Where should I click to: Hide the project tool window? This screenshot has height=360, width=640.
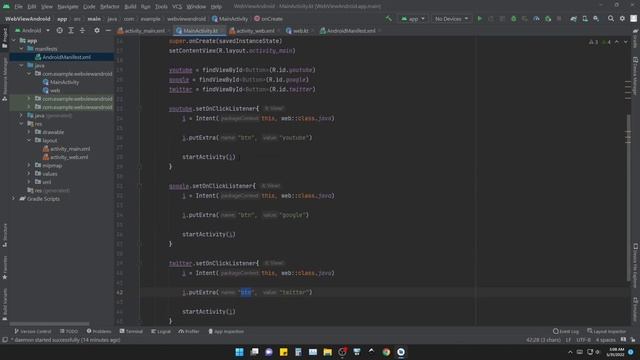[108, 31]
